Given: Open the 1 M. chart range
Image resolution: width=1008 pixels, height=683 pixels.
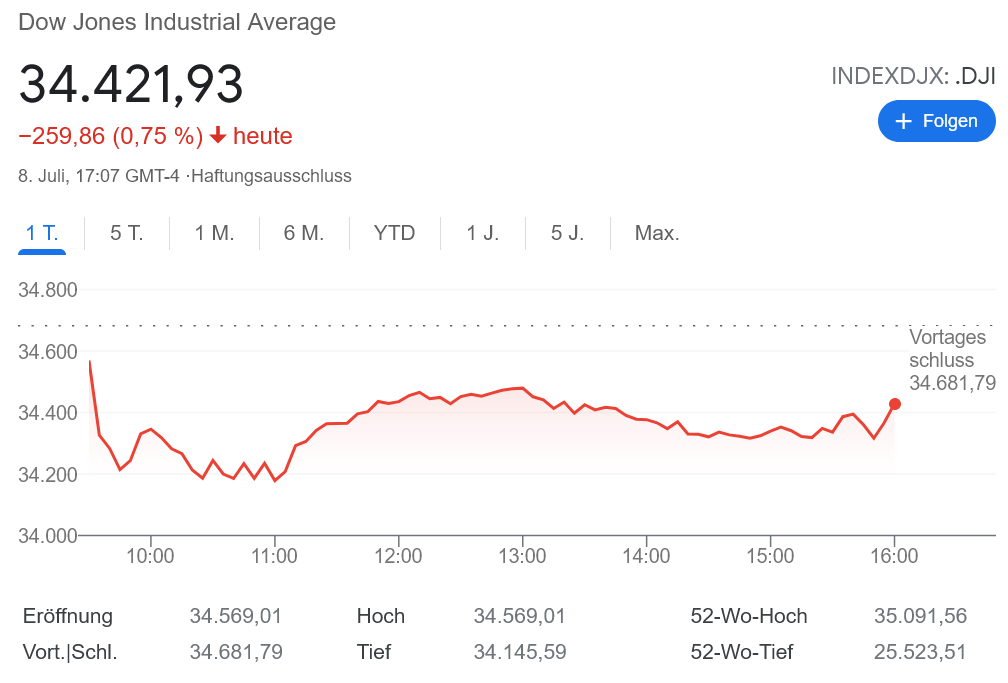Looking at the screenshot, I should click(x=214, y=233).
